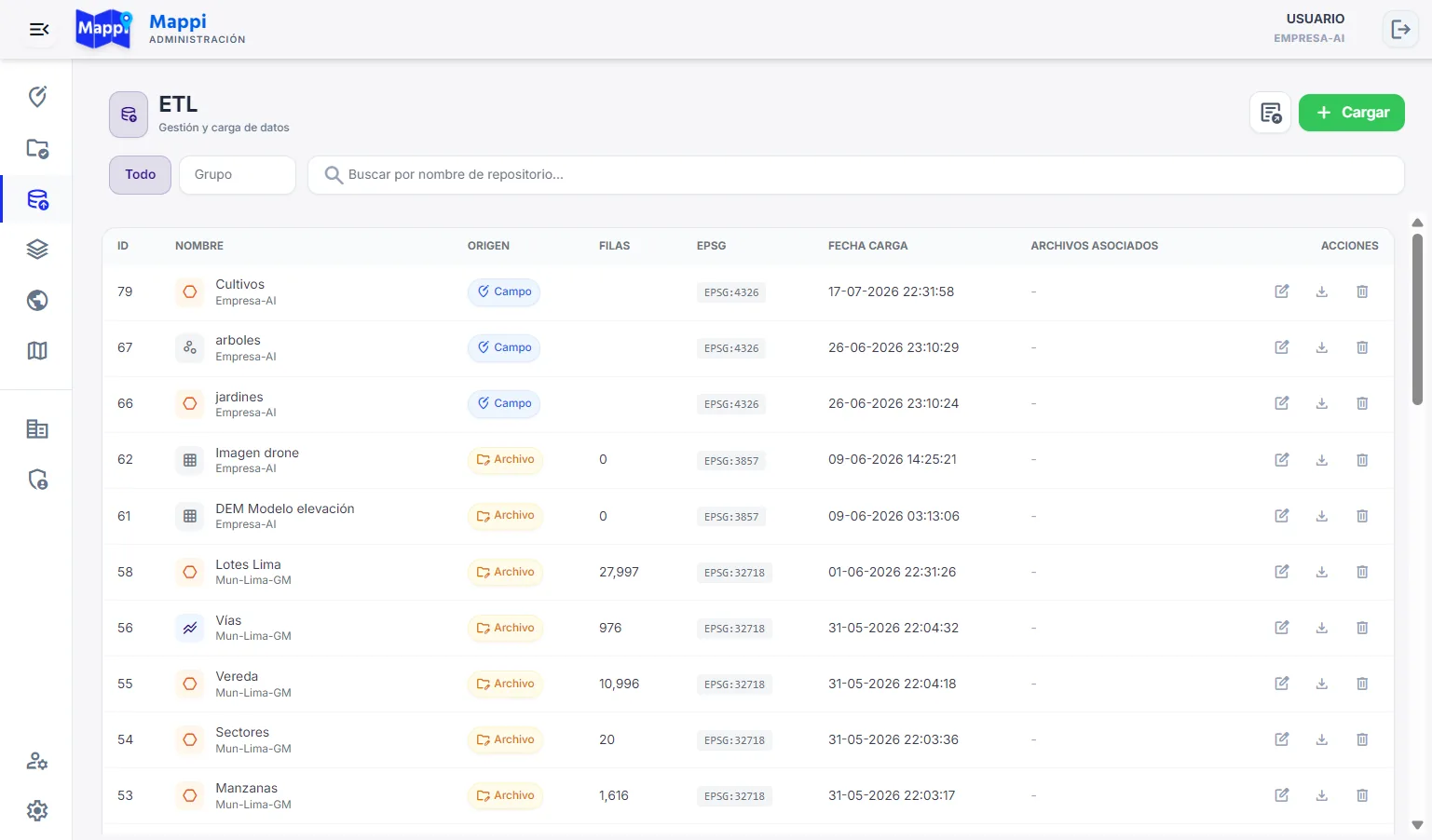Edit the Manzanas repository
Screen dimensions: 1432x840
pos(1282,795)
